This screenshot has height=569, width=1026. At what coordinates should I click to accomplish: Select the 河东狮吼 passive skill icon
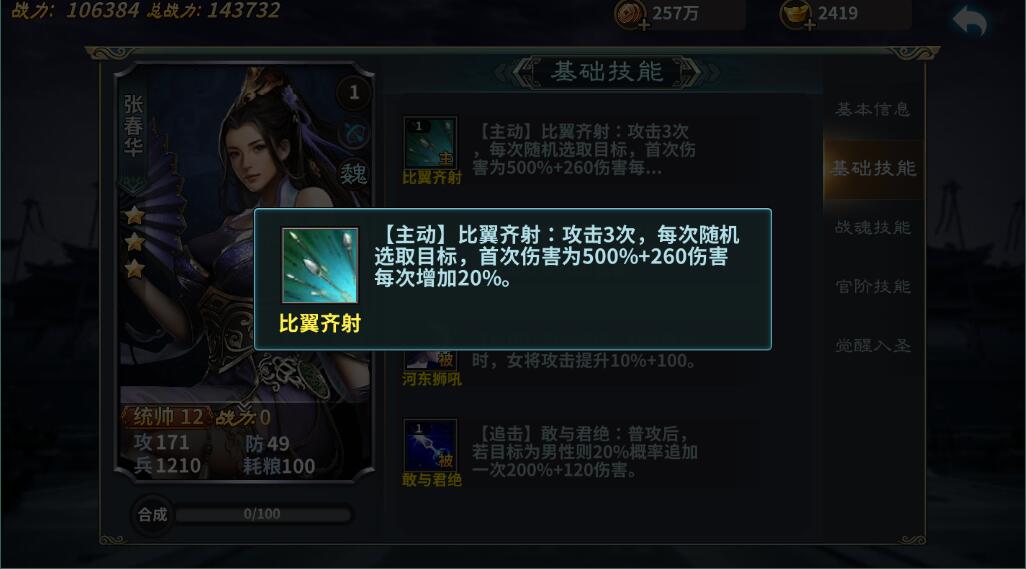(430, 359)
